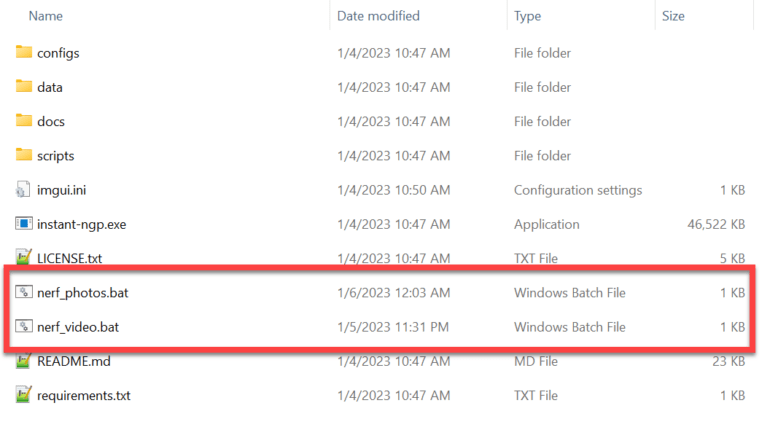Select the data folder icon
The image size is (770, 427).
pos(24,87)
